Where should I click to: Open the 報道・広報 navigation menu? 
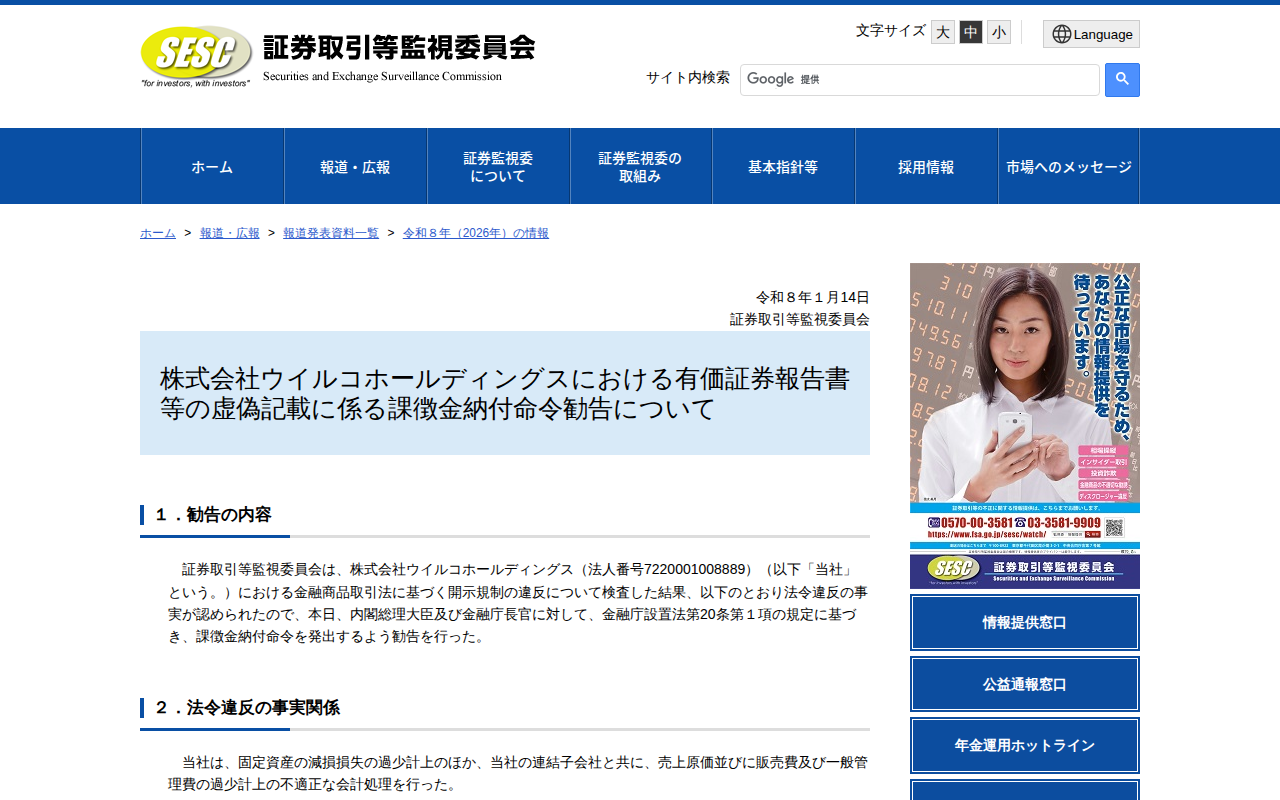pos(355,166)
